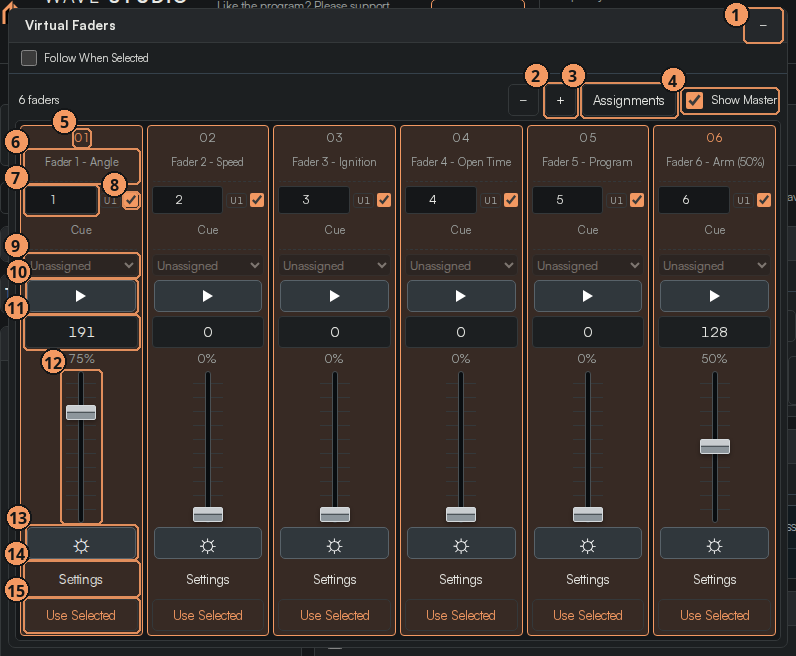
Task: Open Settings for Fader 1 - Angle
Action: coord(81,579)
